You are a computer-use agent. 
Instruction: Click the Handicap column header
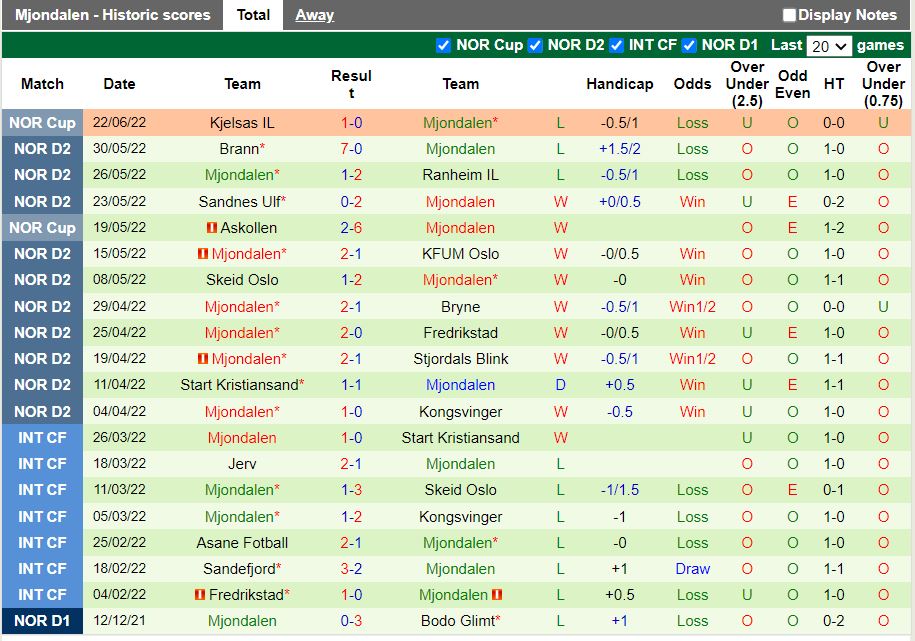click(620, 84)
